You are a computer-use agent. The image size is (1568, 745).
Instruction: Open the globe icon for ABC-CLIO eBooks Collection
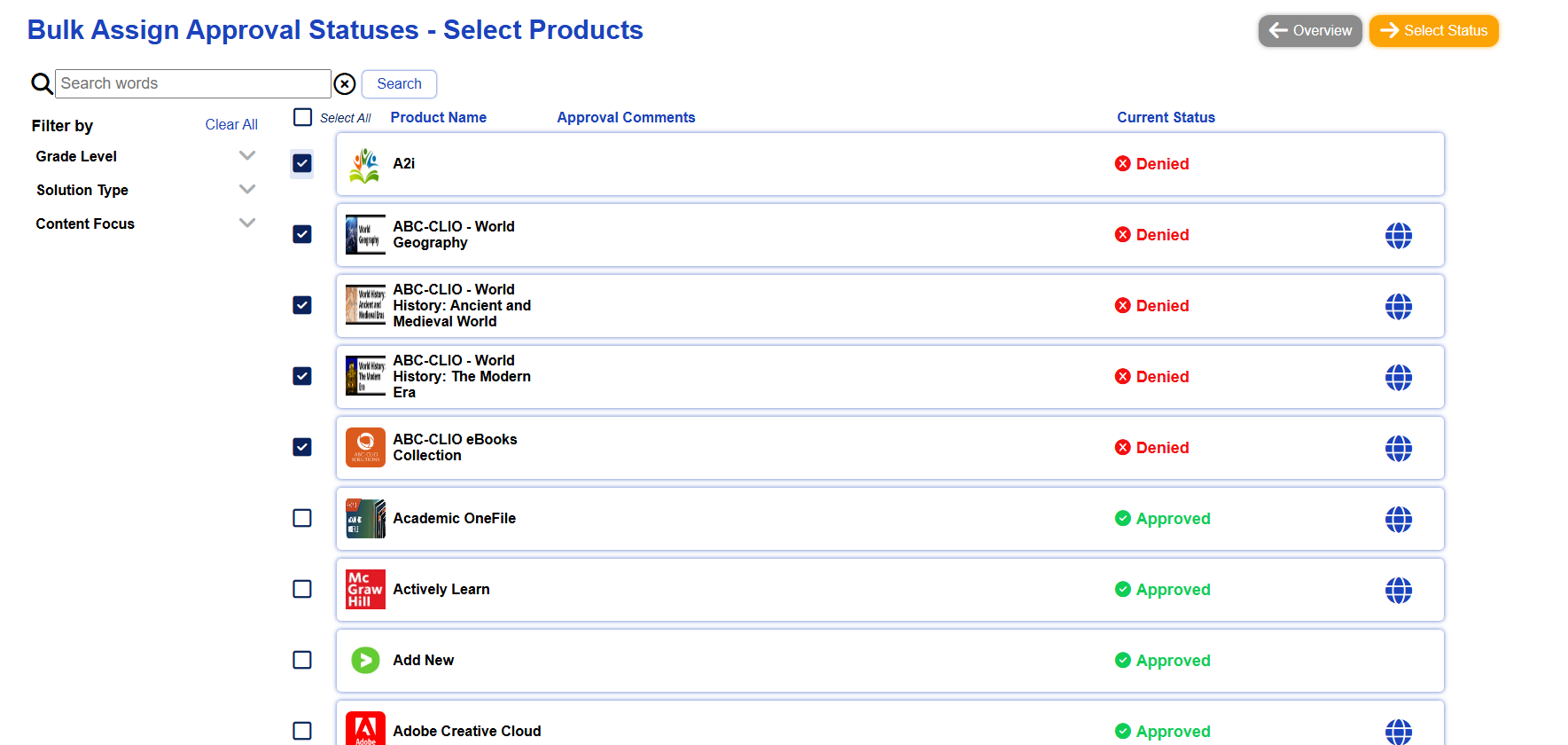pos(1399,448)
